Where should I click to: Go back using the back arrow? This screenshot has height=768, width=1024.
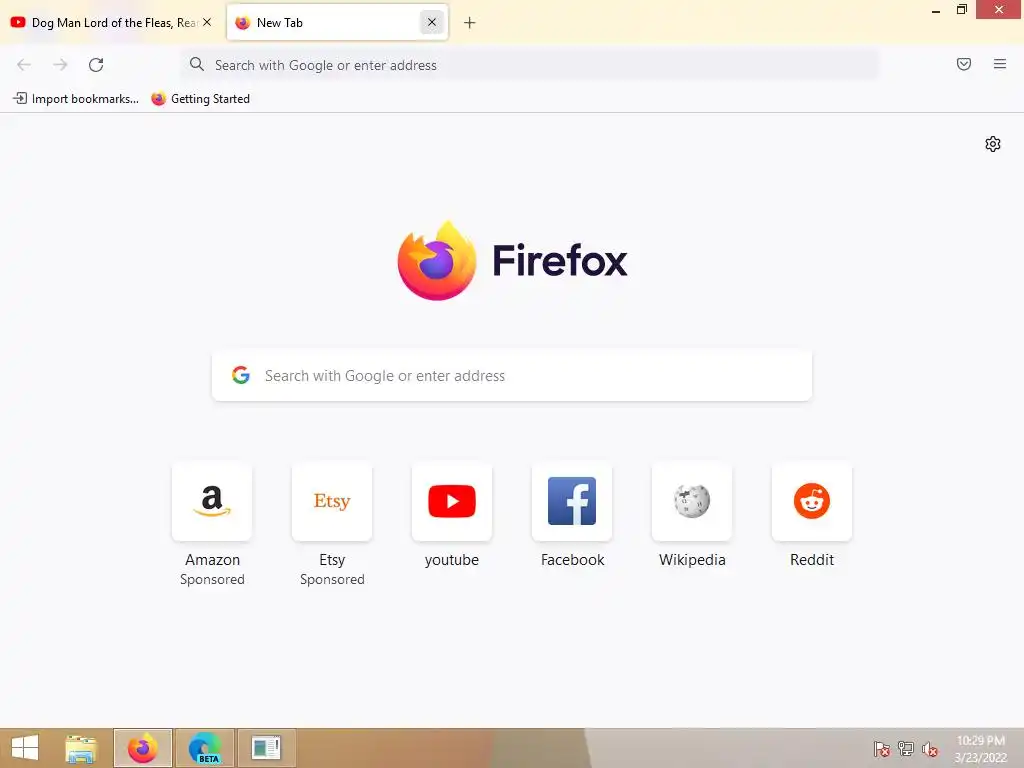[x=24, y=65]
